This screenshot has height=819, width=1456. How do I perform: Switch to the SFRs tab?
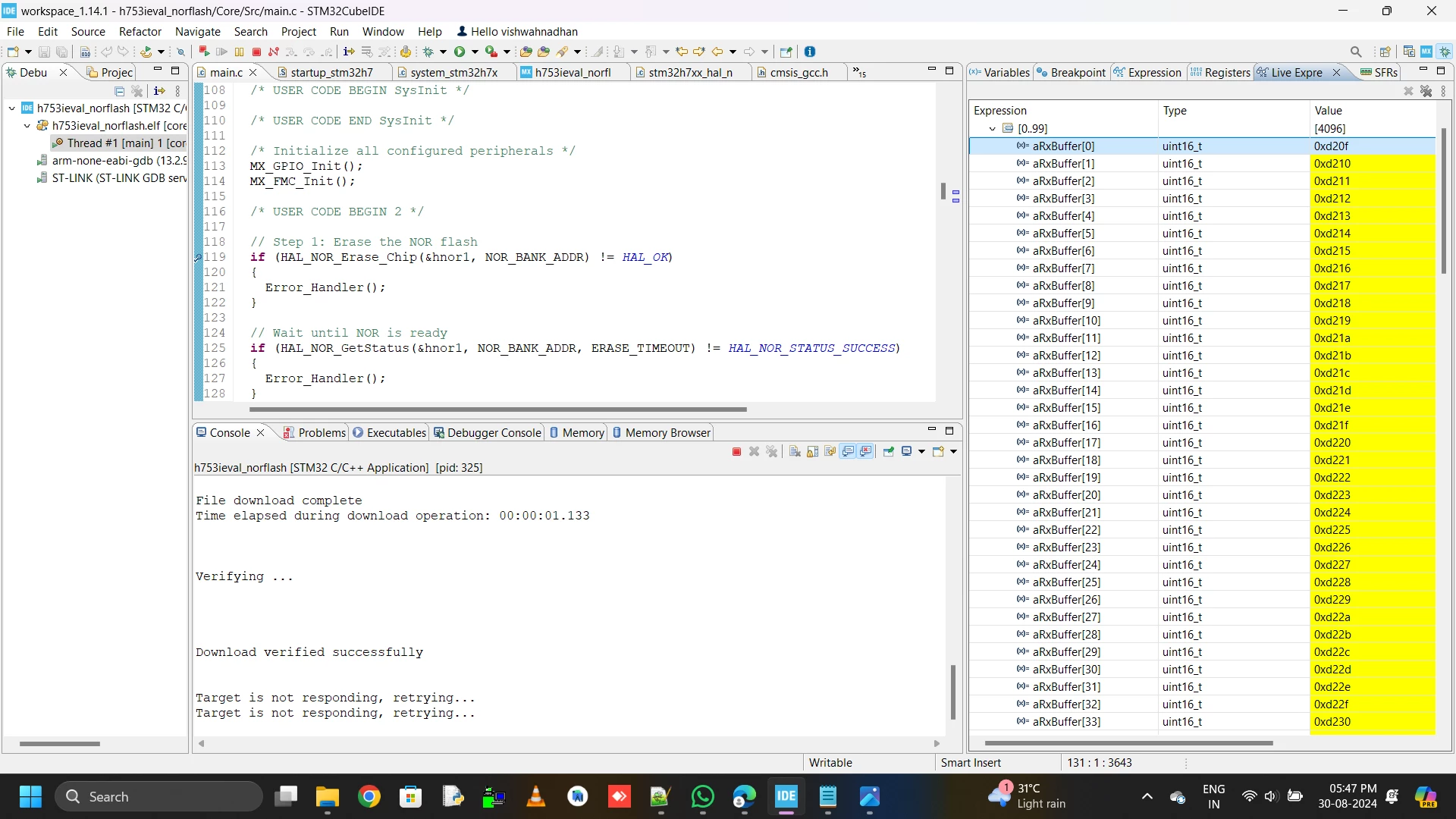click(1379, 73)
